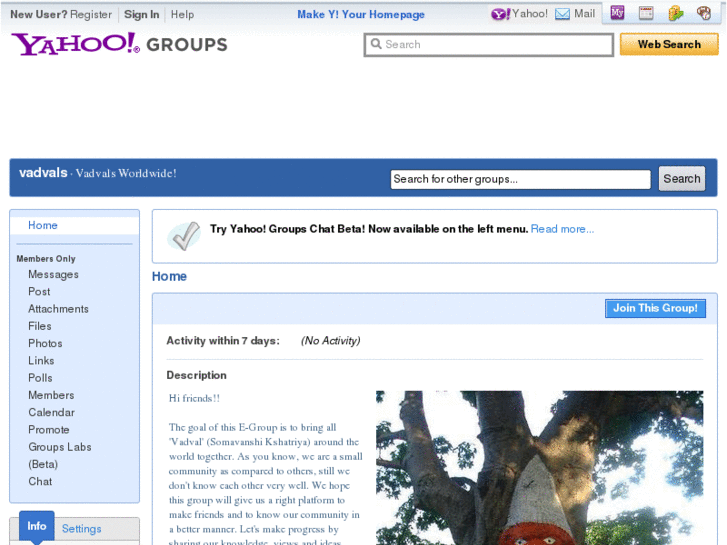Select Home in the left menu
Viewport: 727px width, 545px height.
(x=43, y=225)
